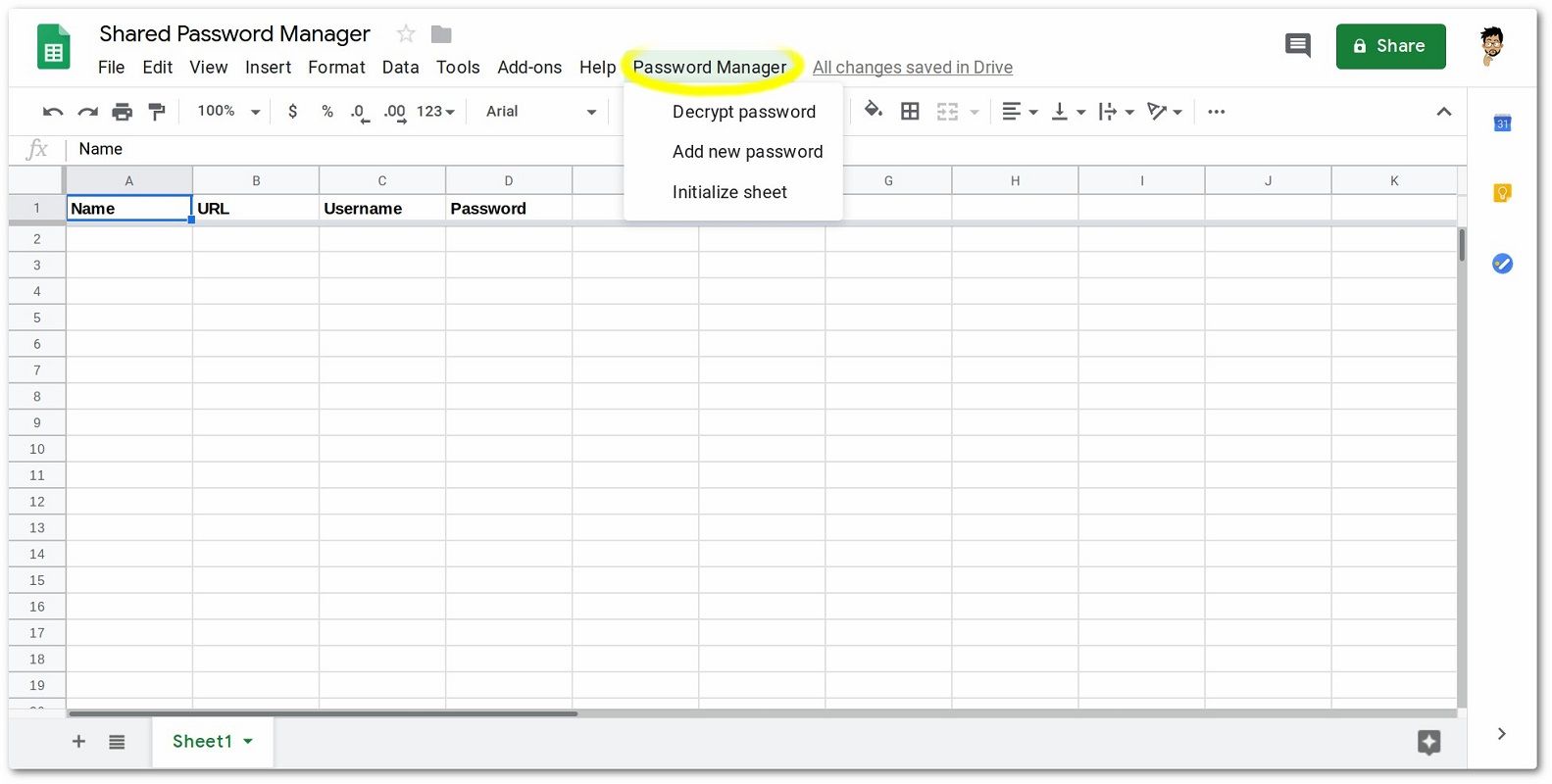Open the 123 number format dropdown
Viewport: 1552px width, 784px height.
[435, 112]
